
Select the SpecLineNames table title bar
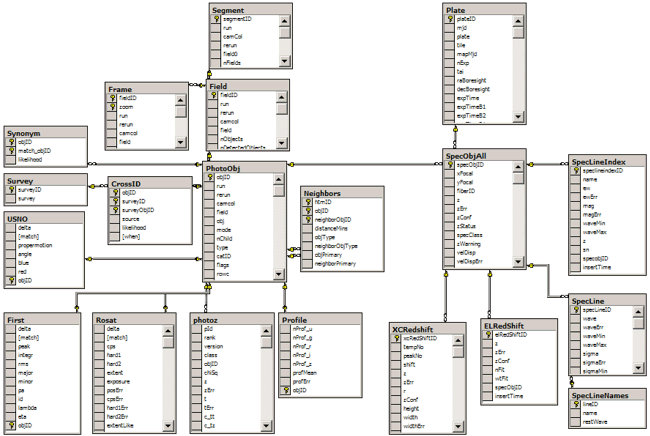coord(604,395)
